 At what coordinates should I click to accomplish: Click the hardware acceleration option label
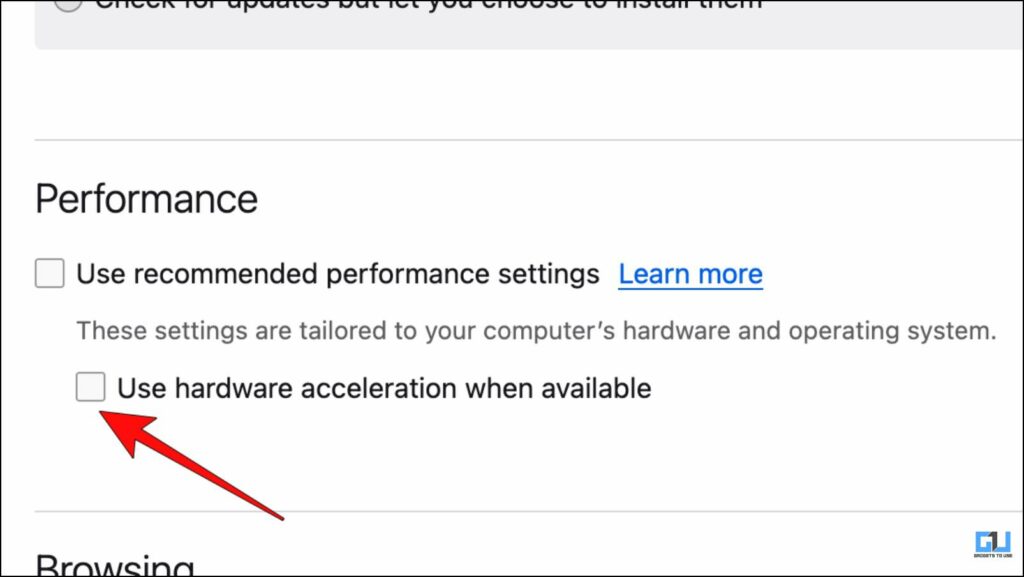(x=385, y=388)
